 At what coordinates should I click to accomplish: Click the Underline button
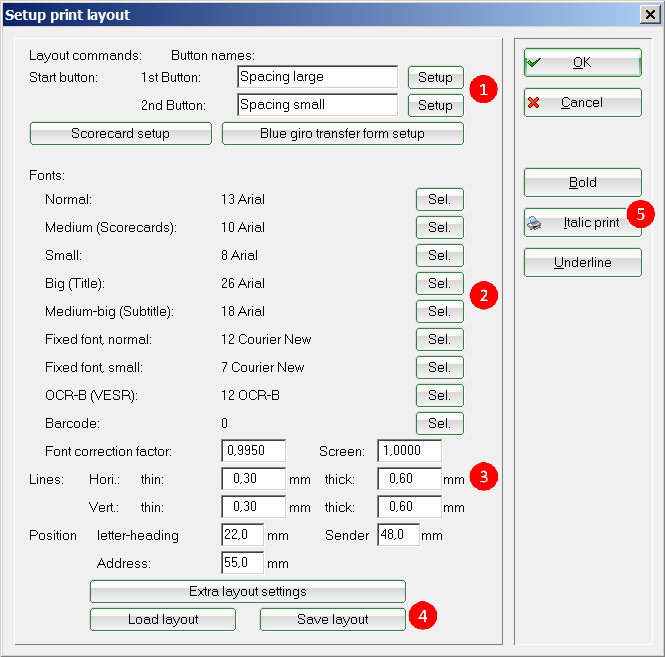point(582,263)
